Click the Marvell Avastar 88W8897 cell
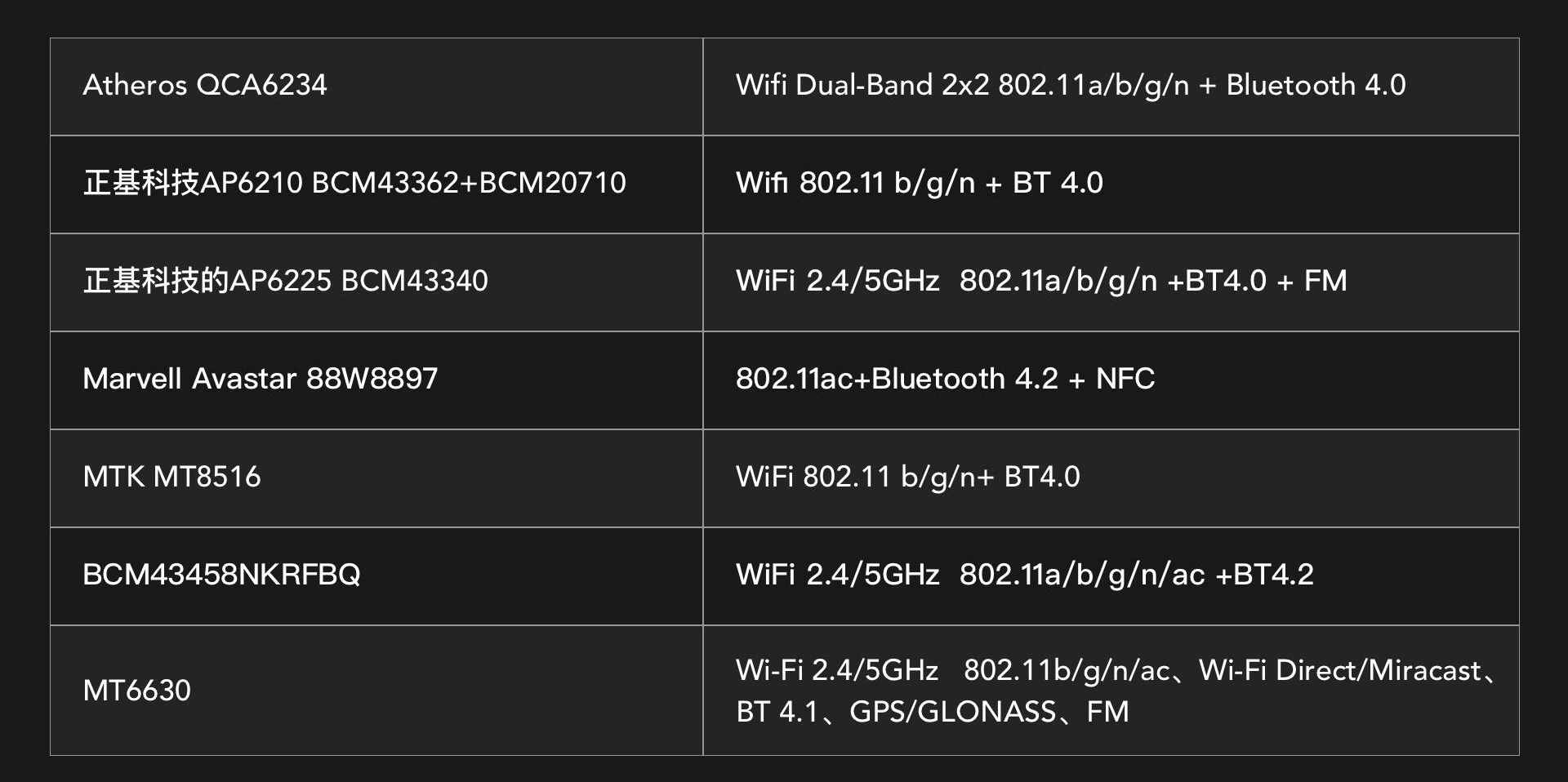Image resolution: width=1568 pixels, height=782 pixels. pyautogui.click(x=260, y=379)
